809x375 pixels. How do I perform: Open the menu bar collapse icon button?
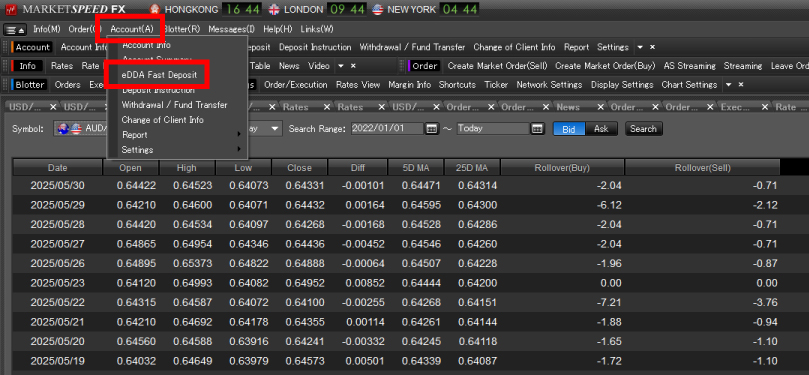click(15, 29)
